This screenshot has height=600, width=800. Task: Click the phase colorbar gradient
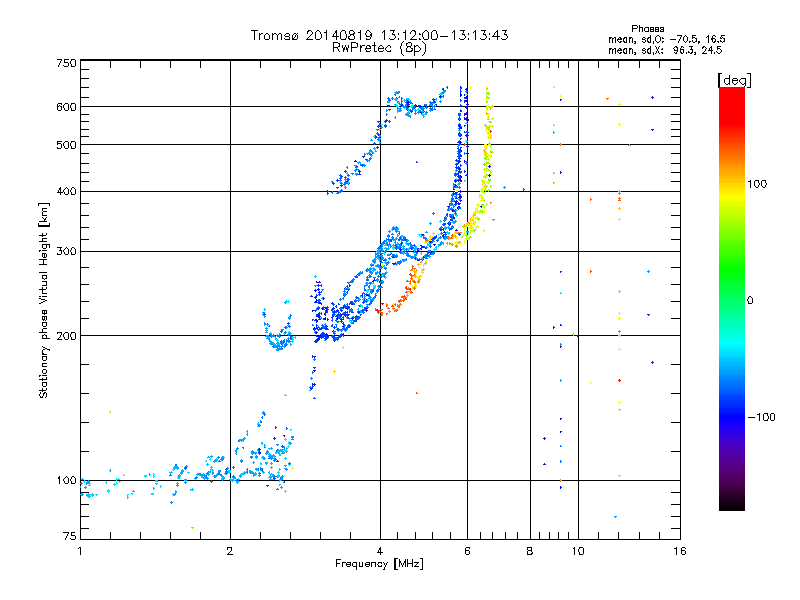pos(732,298)
